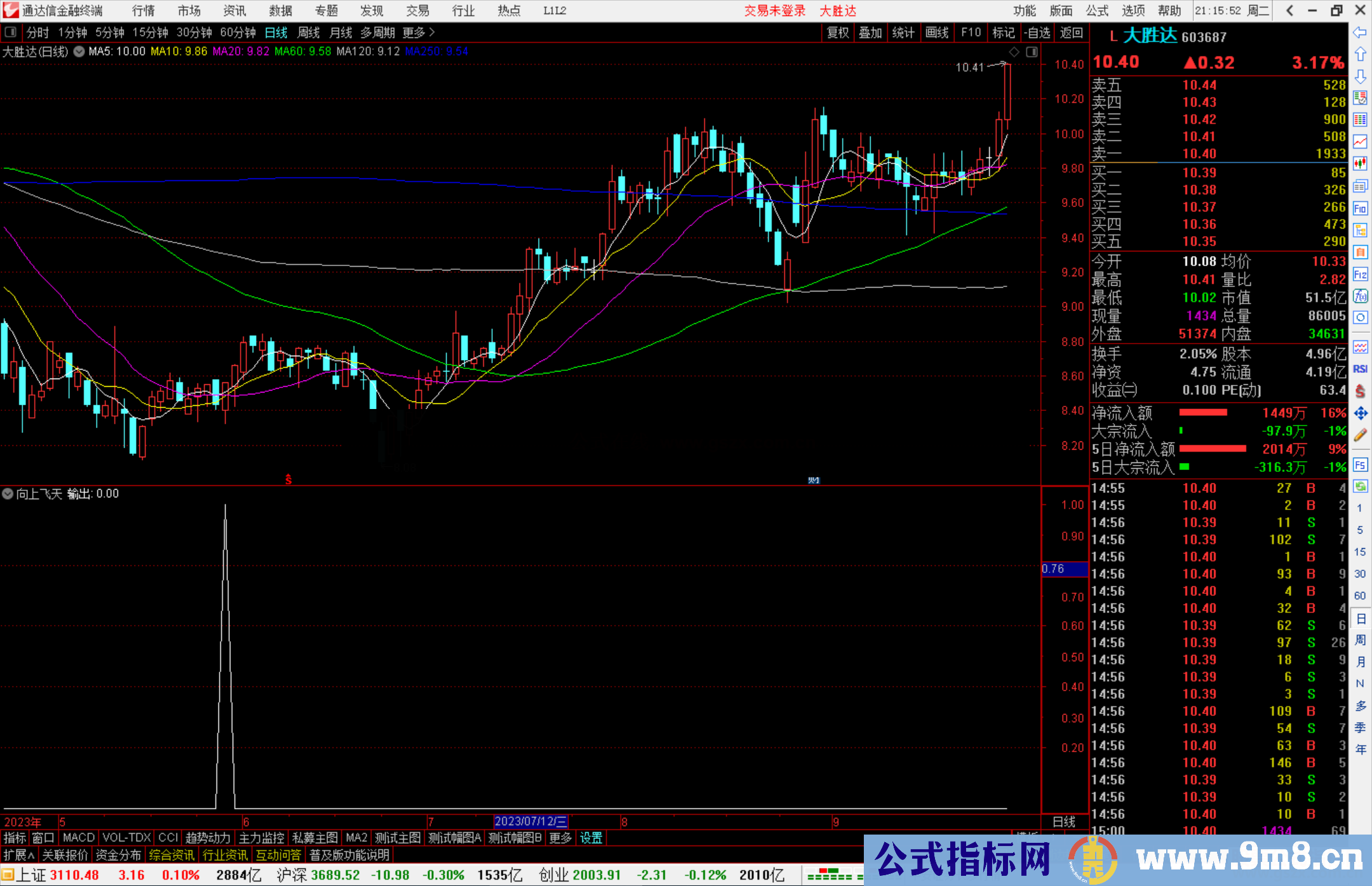Click the RSI indicator sidebar icon
Viewport: 1372px width, 886px height.
point(1360,369)
